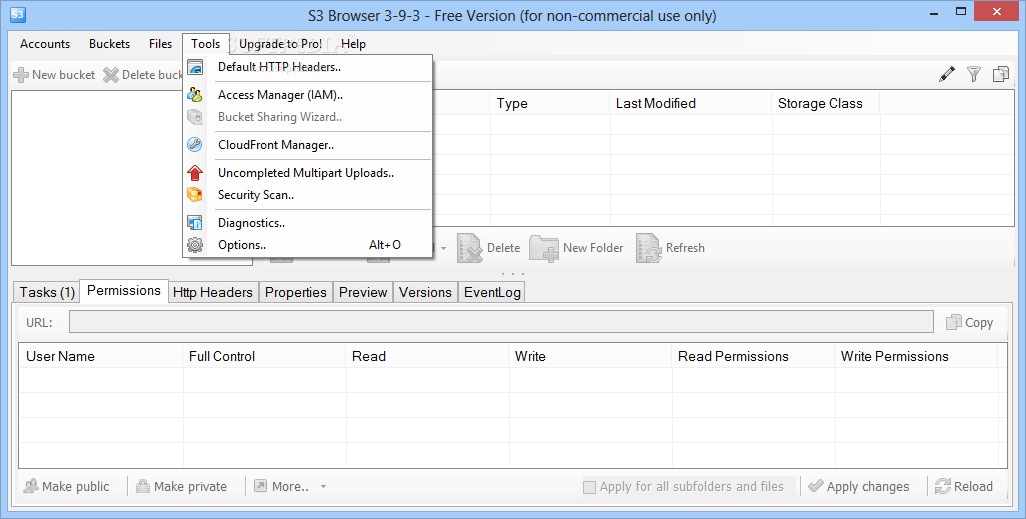
Task: Click the Apply changes checkmark icon
Action: click(815, 486)
